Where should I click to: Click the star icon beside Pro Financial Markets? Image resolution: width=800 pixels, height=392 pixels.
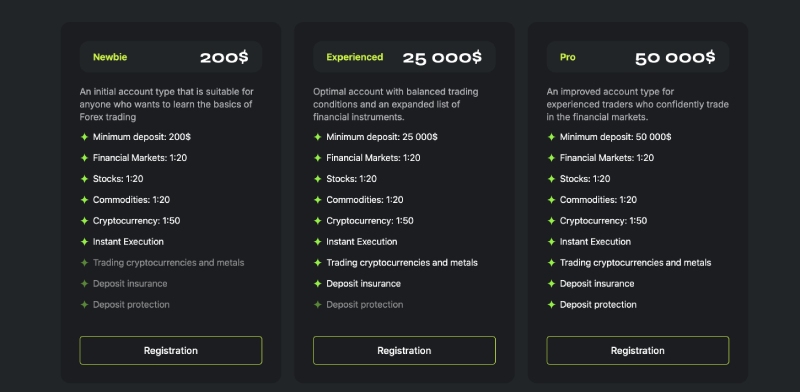click(x=552, y=158)
